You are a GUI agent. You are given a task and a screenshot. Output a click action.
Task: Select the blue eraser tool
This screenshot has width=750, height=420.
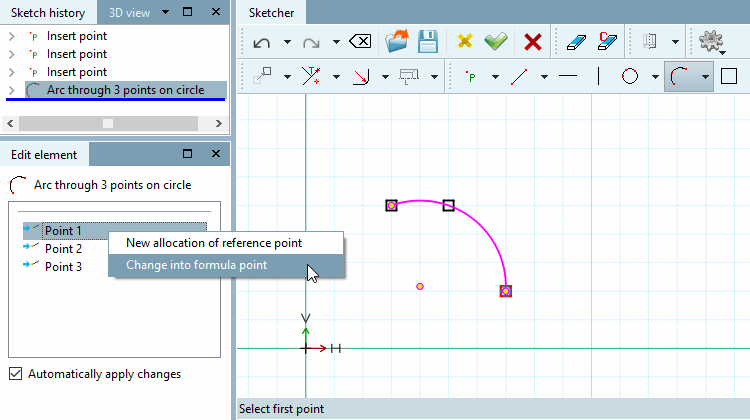tap(576, 42)
